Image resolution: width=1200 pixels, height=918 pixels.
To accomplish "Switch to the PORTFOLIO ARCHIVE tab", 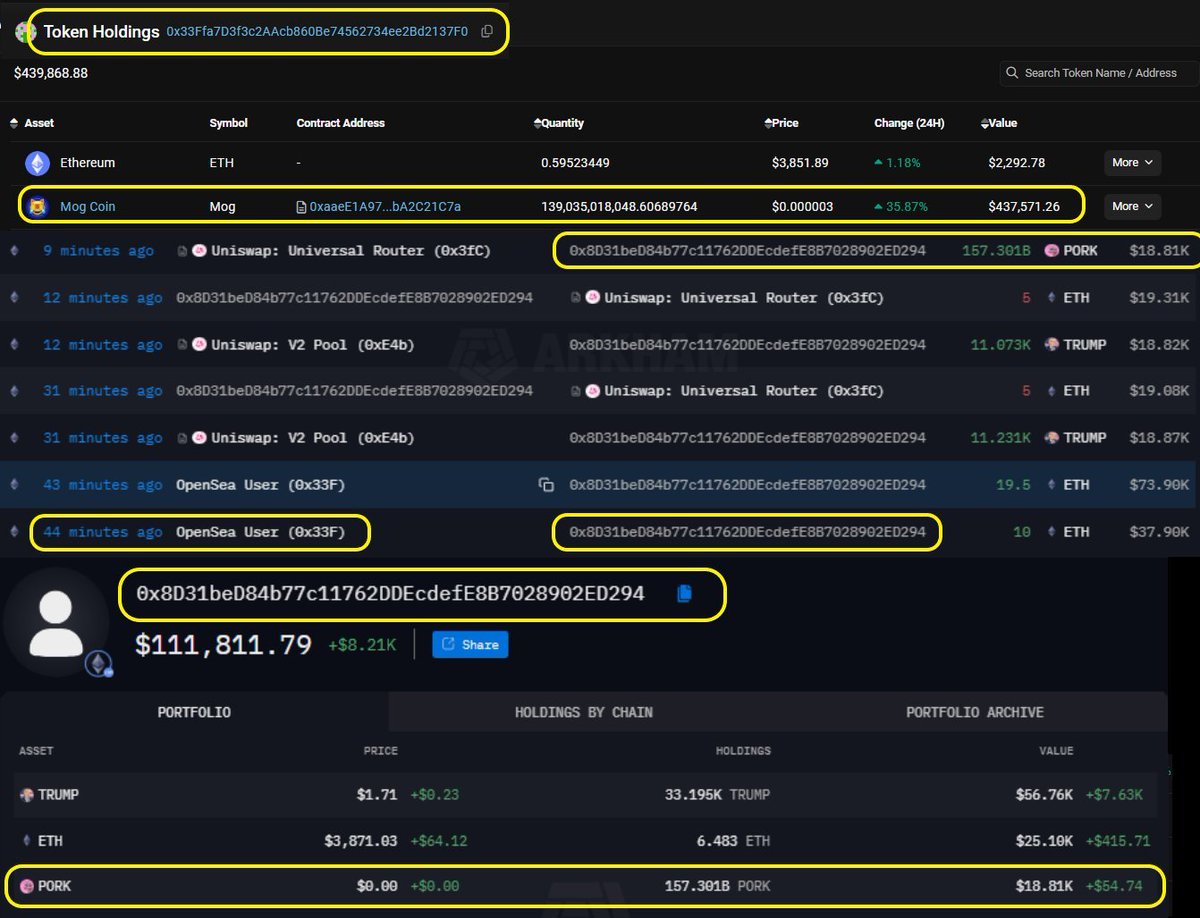I will [x=974, y=712].
